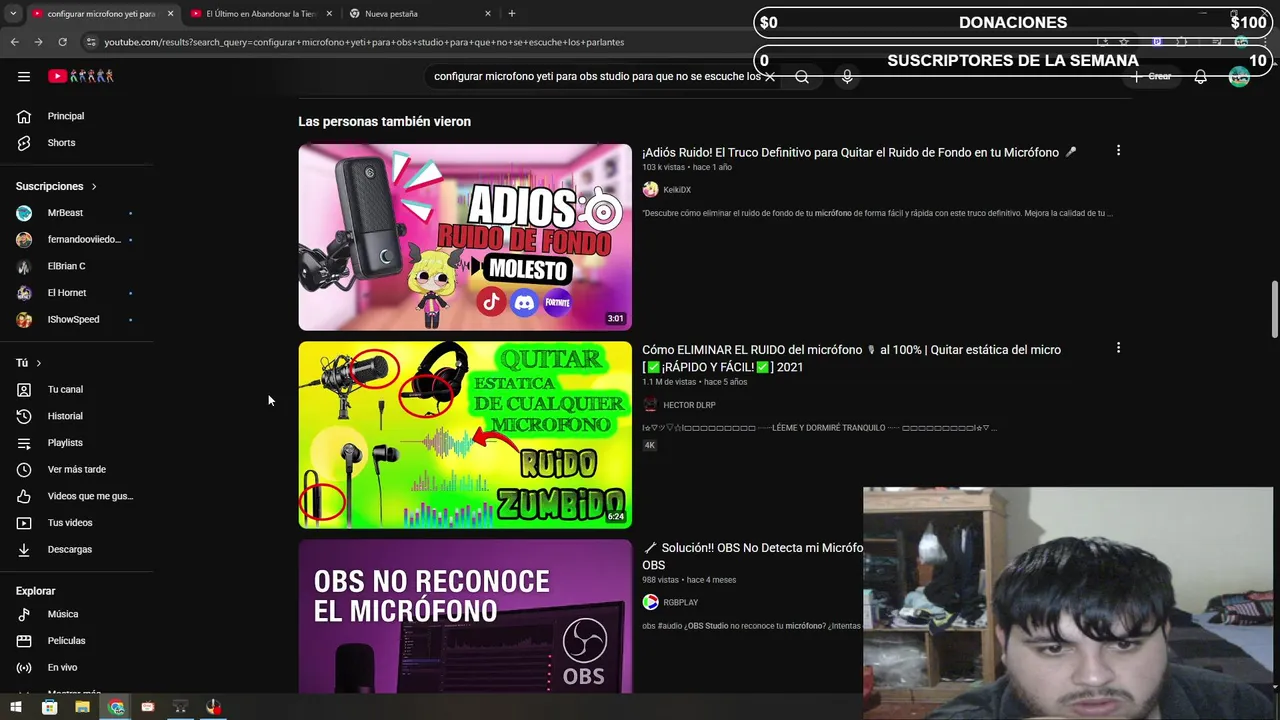Image resolution: width=1280 pixels, height=720 pixels.
Task: Expand the Tú section chevron
Action: 38,363
